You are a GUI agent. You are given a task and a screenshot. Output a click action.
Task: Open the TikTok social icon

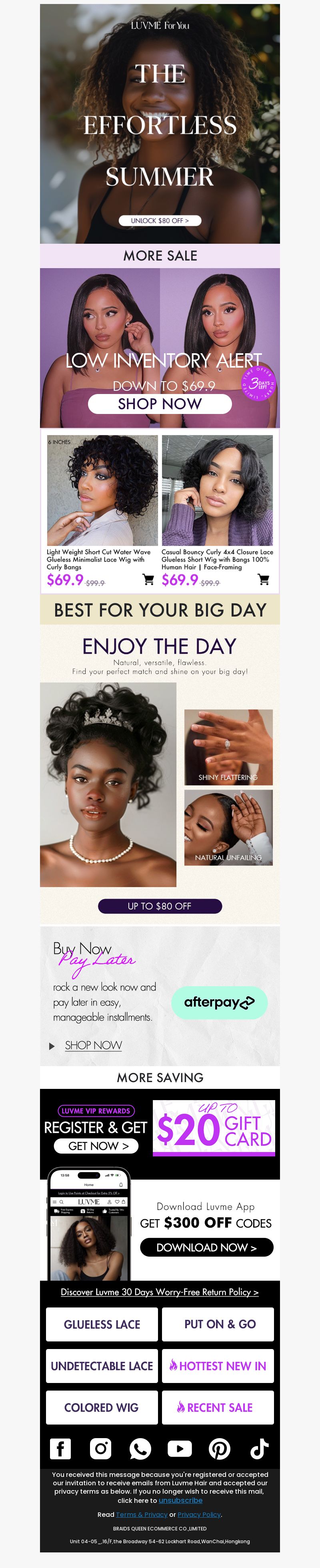(x=259, y=1449)
